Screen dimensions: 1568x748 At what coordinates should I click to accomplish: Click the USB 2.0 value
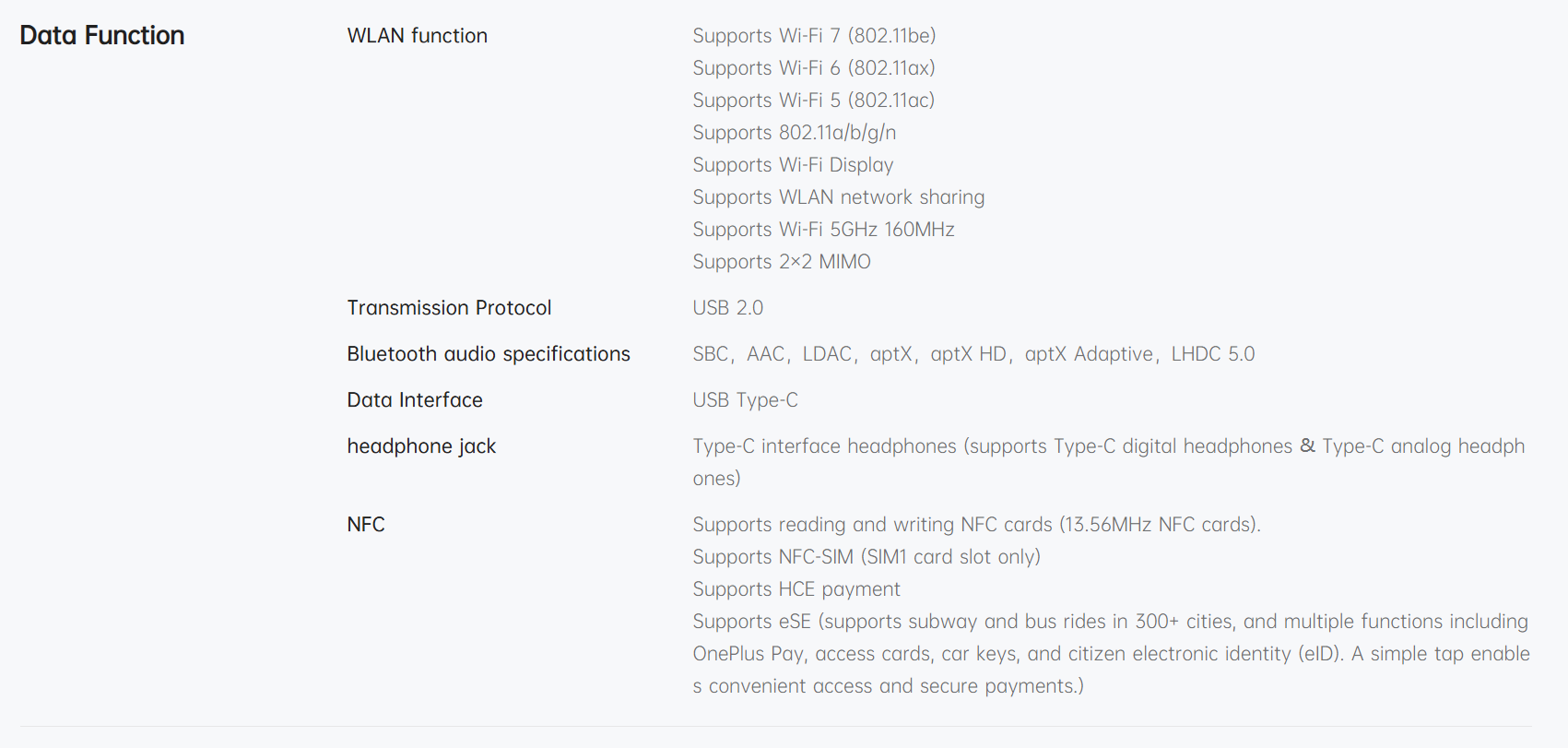(x=727, y=308)
